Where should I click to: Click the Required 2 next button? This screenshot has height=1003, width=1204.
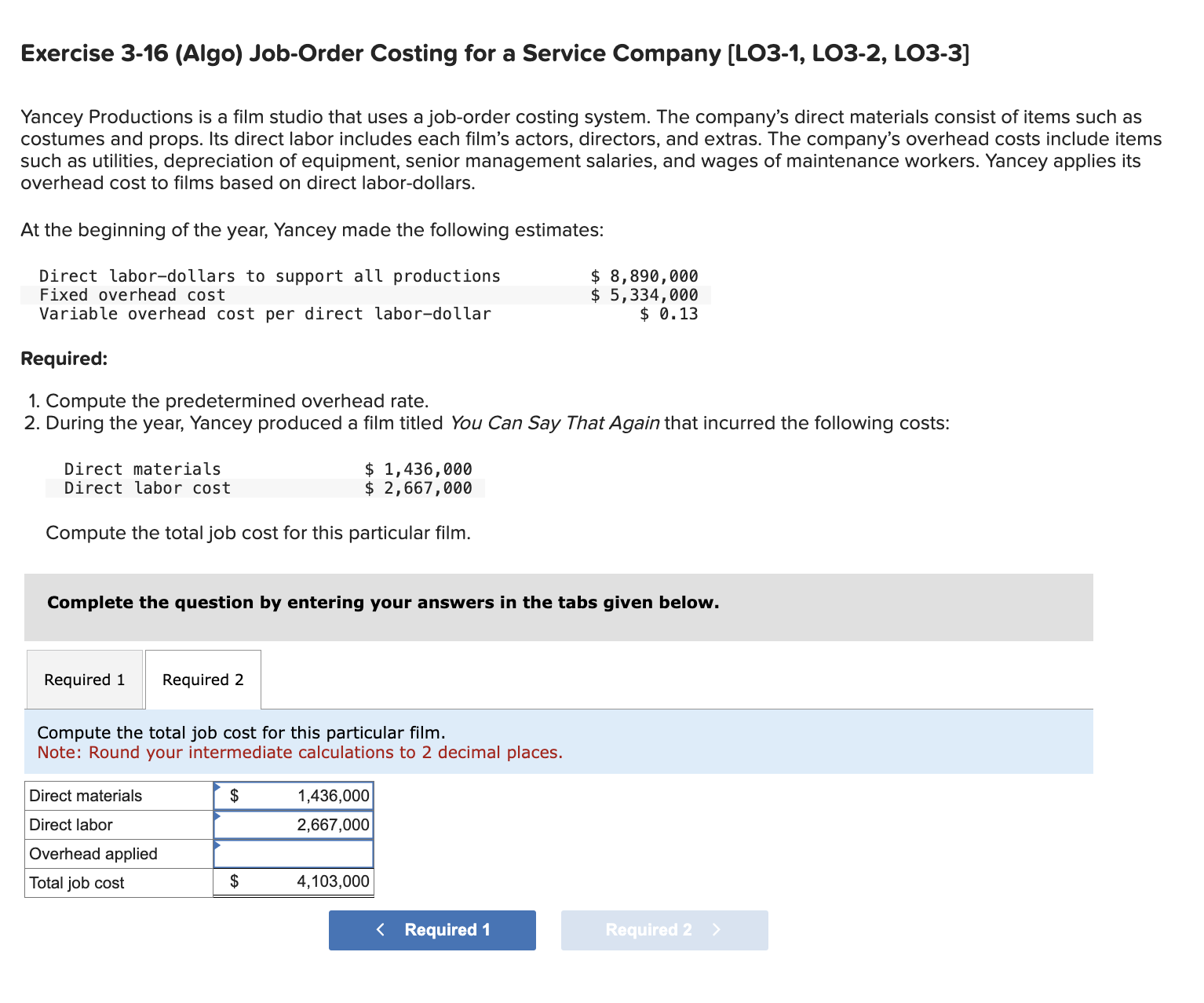[x=663, y=930]
